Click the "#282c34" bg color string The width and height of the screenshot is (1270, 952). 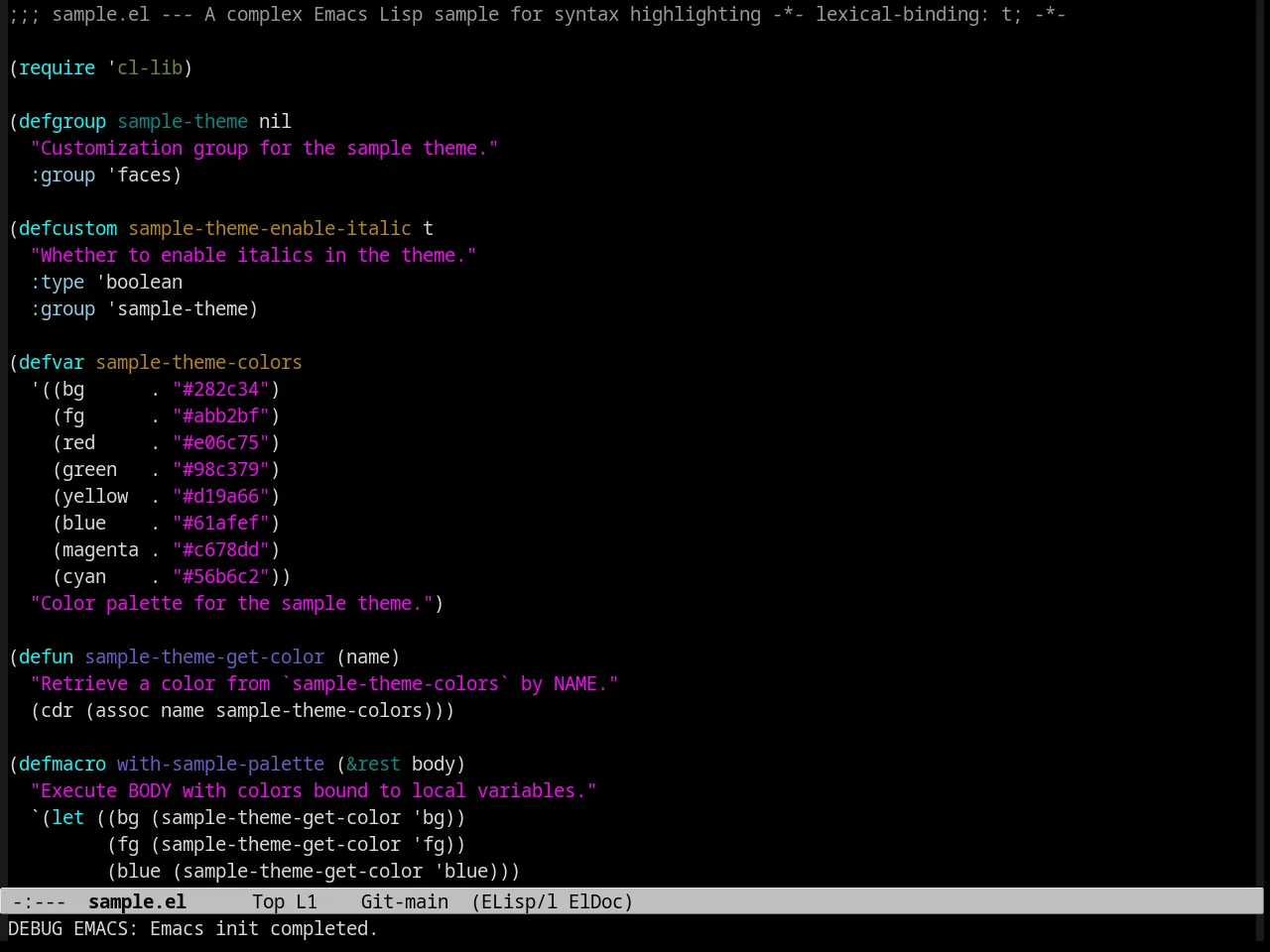(x=221, y=389)
